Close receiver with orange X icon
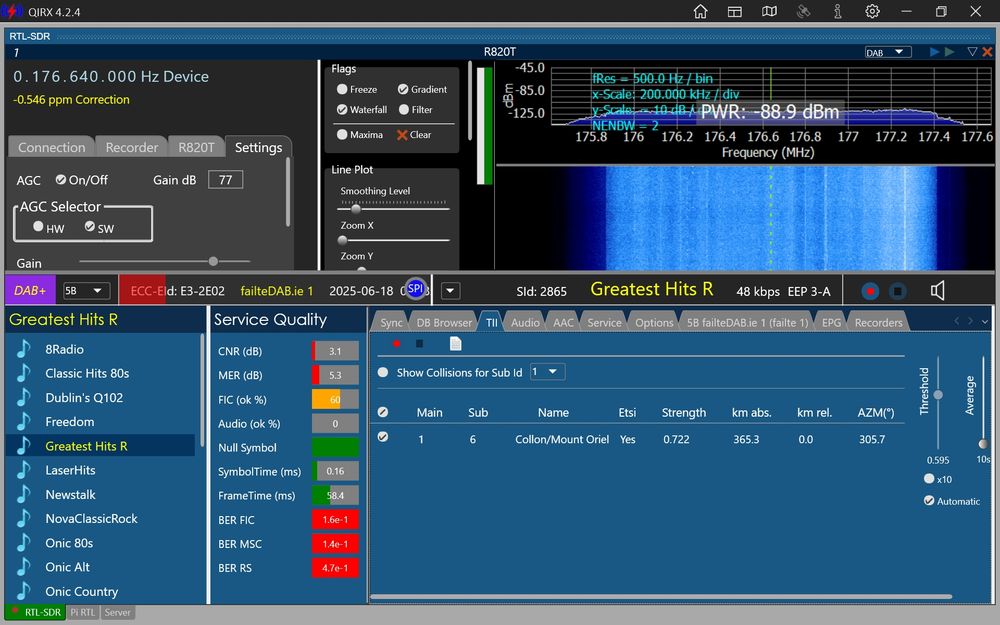 click(x=987, y=52)
